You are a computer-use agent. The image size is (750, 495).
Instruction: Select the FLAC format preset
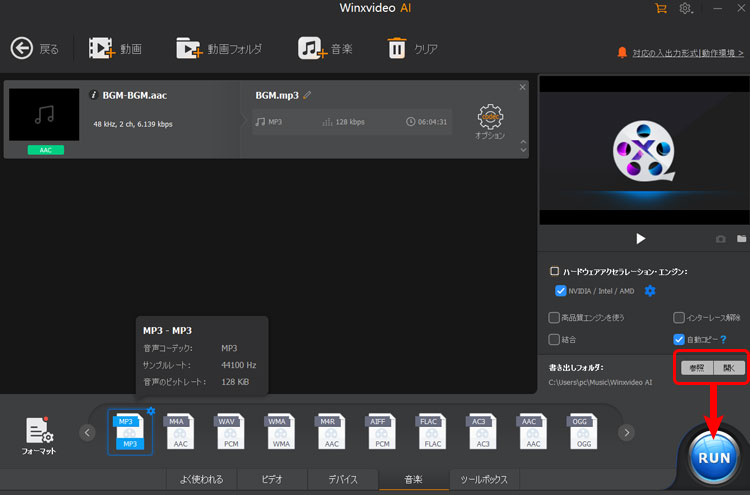(x=432, y=432)
